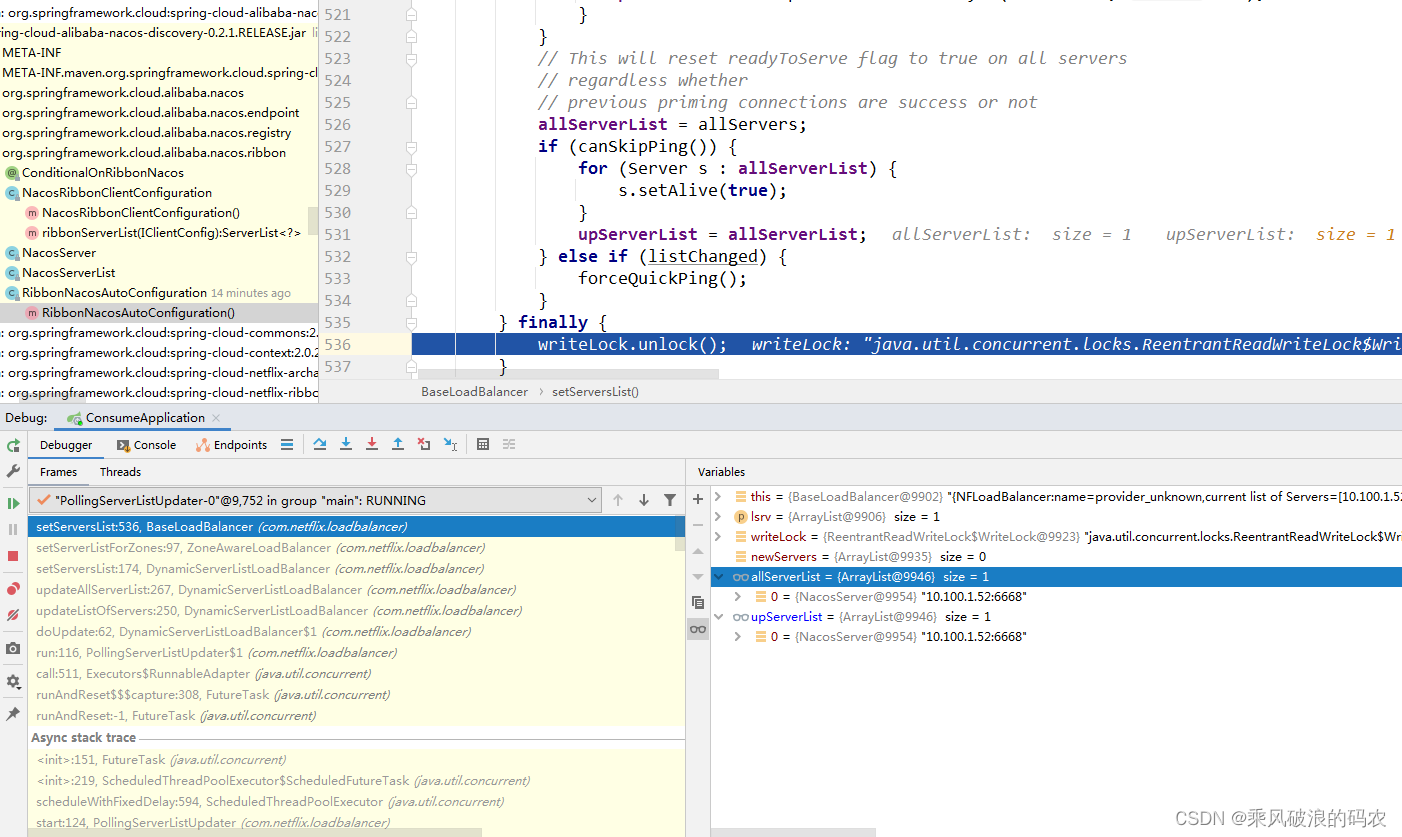Collapse the upServerList watch node
Viewport: 1402px width, 837px height.
coord(718,616)
